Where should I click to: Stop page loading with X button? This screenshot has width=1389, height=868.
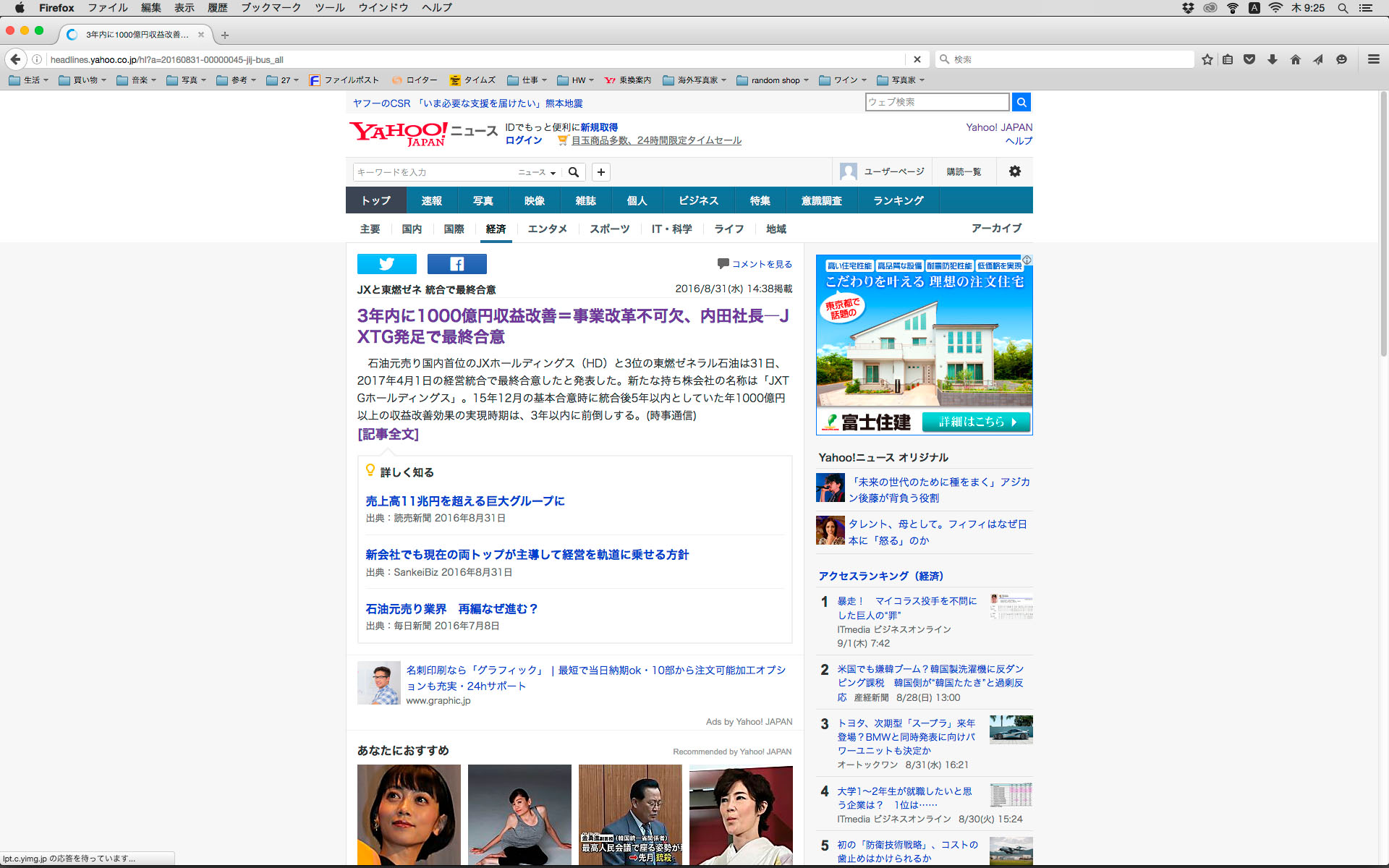coord(917,59)
